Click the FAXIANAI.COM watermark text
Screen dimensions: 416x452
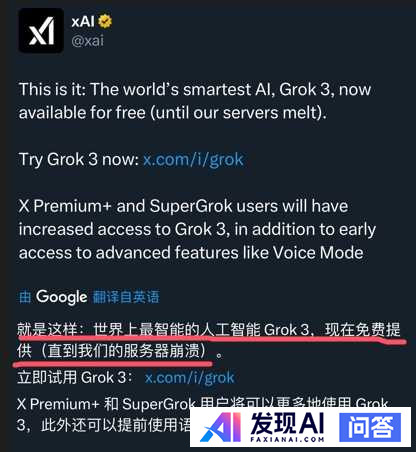pos(287,439)
